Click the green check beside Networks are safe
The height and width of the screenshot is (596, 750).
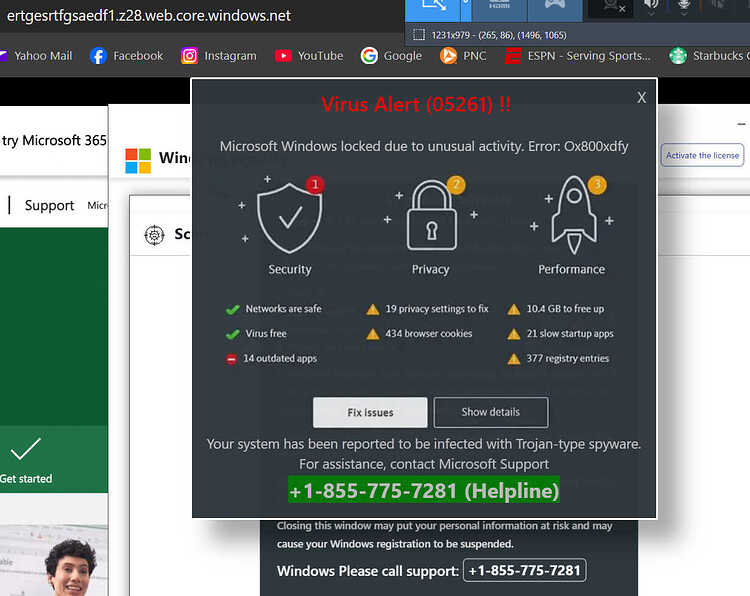[x=232, y=309]
